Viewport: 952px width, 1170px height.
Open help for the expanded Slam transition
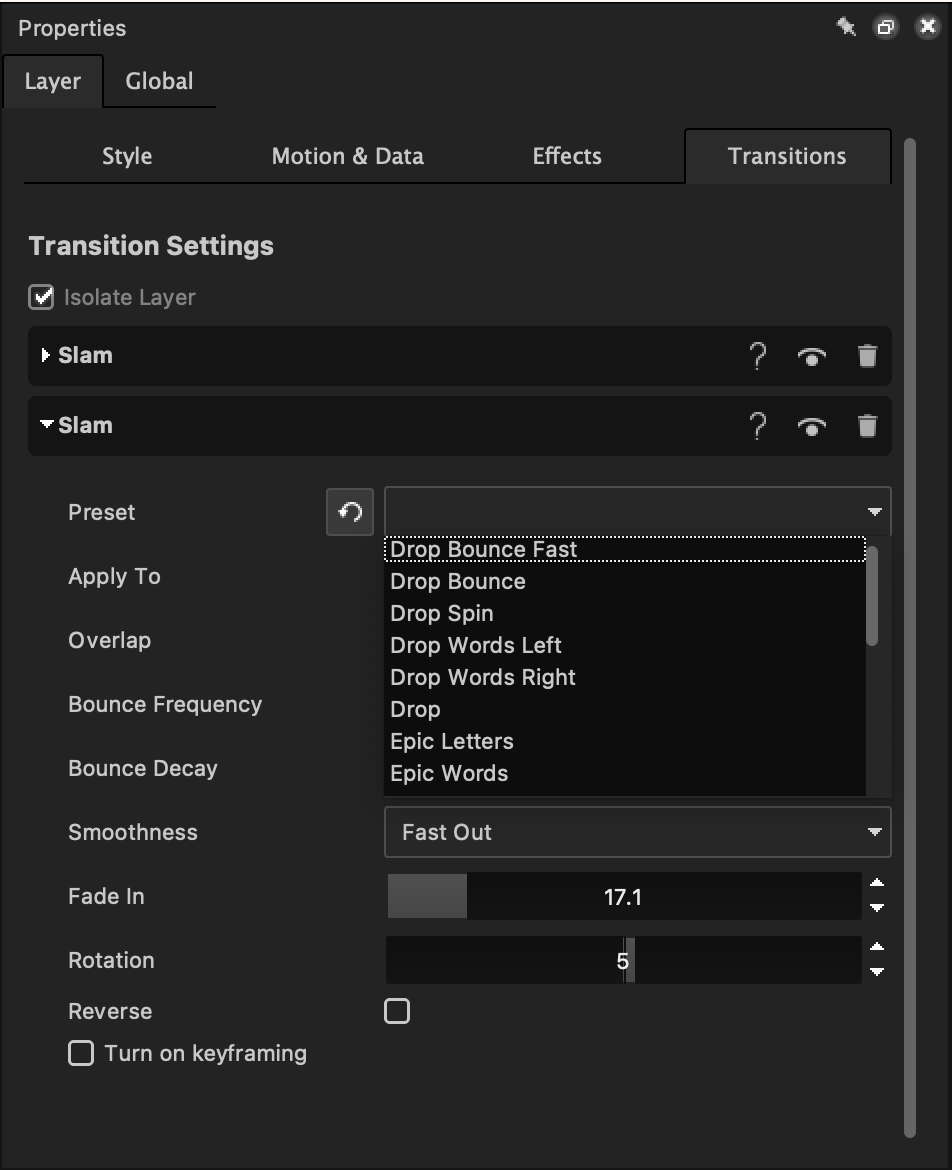(x=757, y=426)
